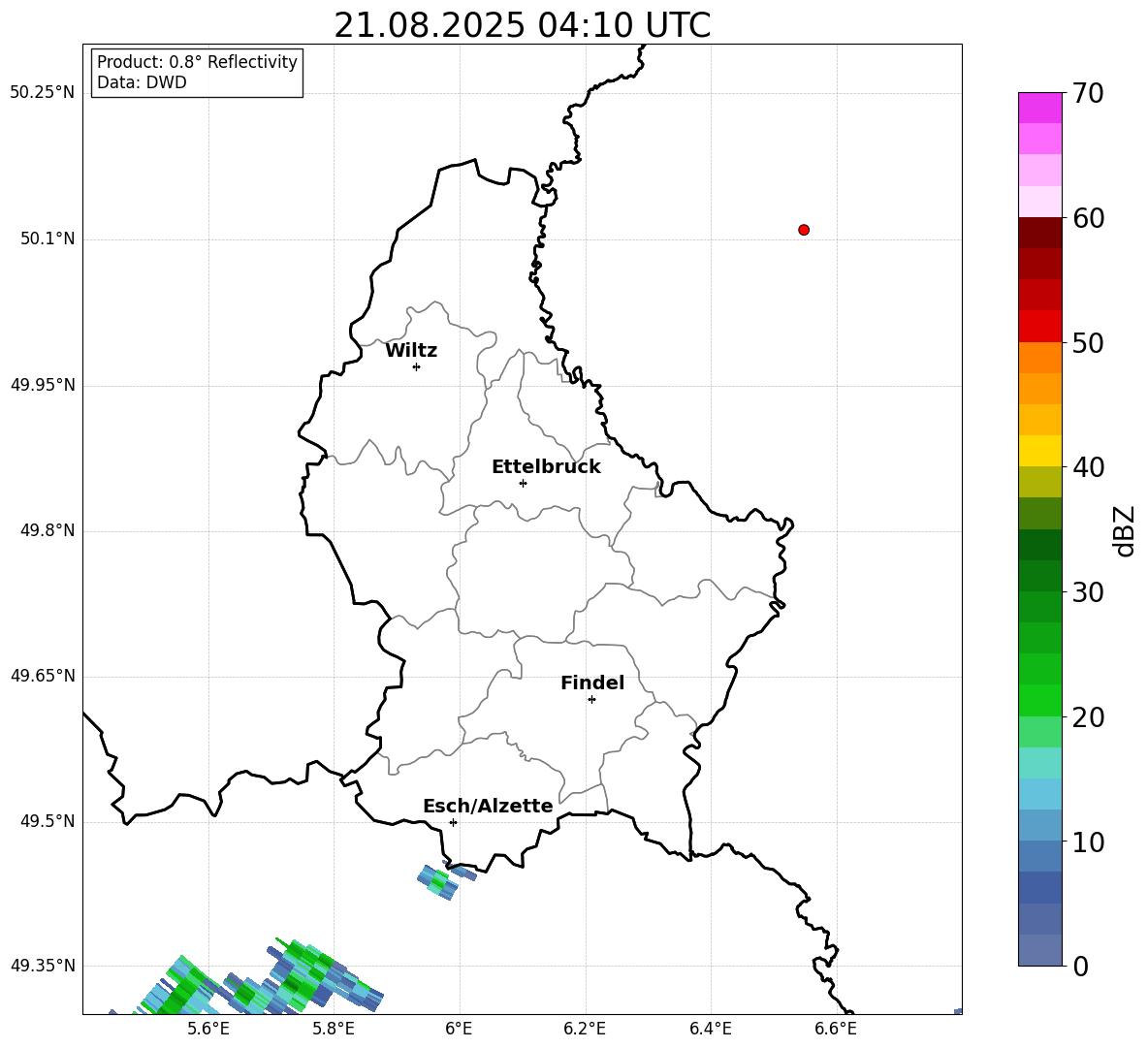Pick the dark green swatch just above 30 dBZ

(x=1039, y=576)
